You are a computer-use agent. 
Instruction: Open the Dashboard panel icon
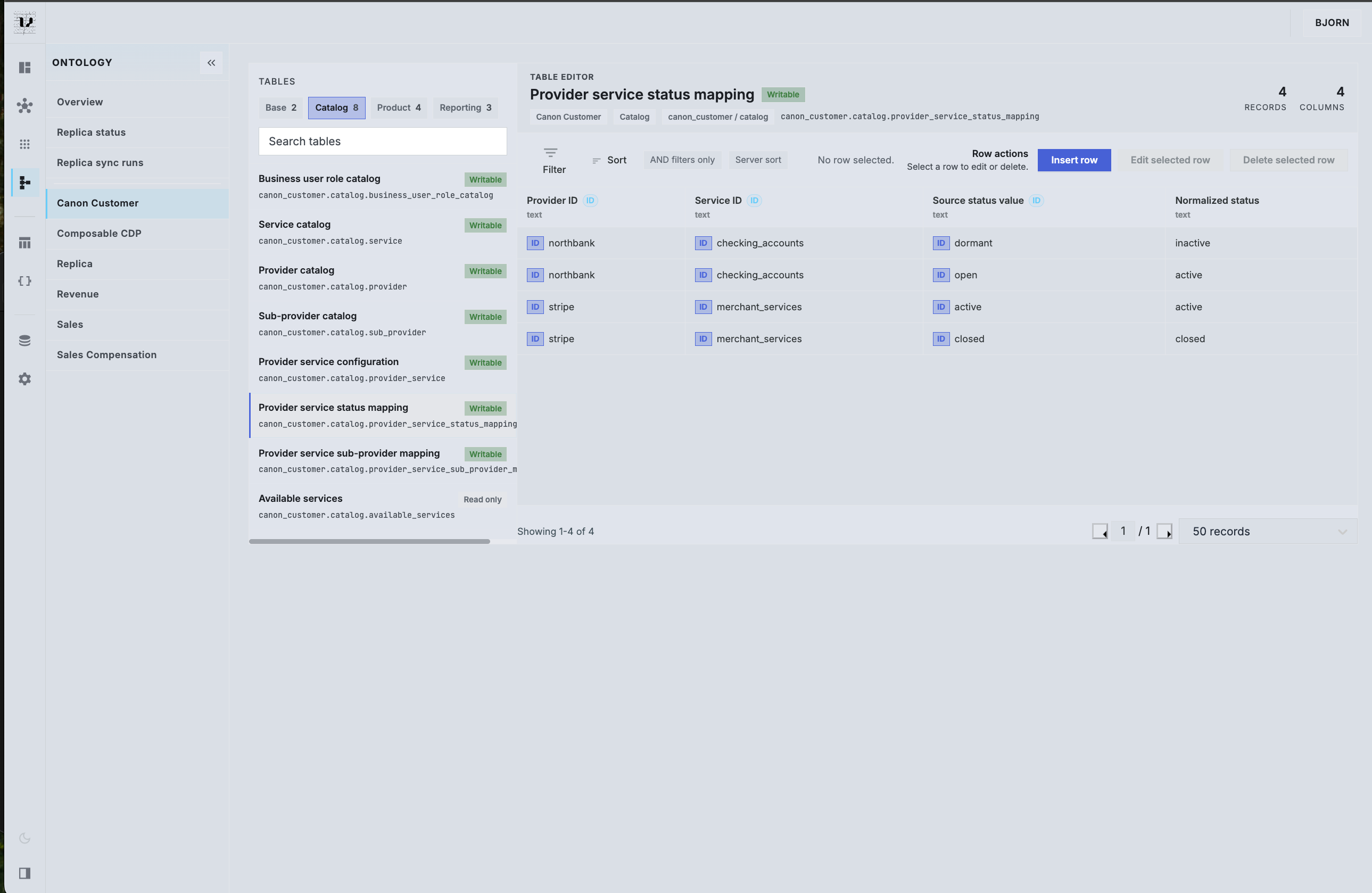(x=25, y=68)
